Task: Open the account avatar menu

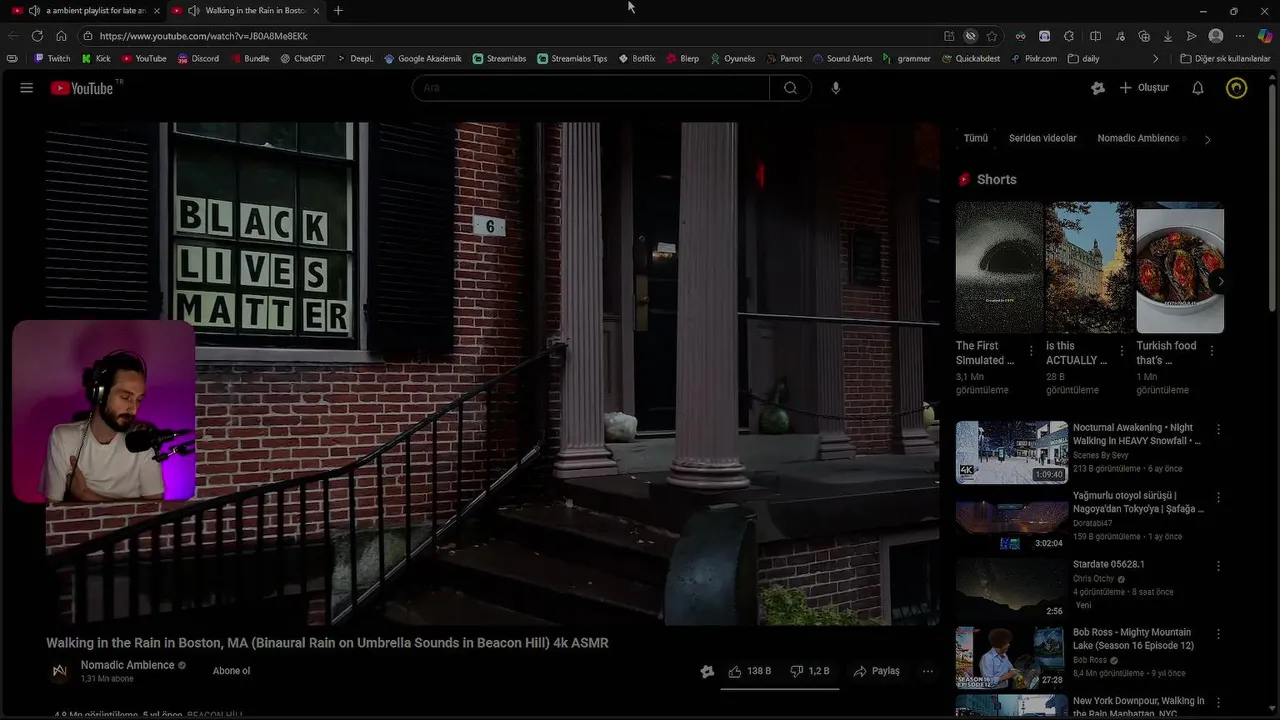Action: pyautogui.click(x=1237, y=88)
